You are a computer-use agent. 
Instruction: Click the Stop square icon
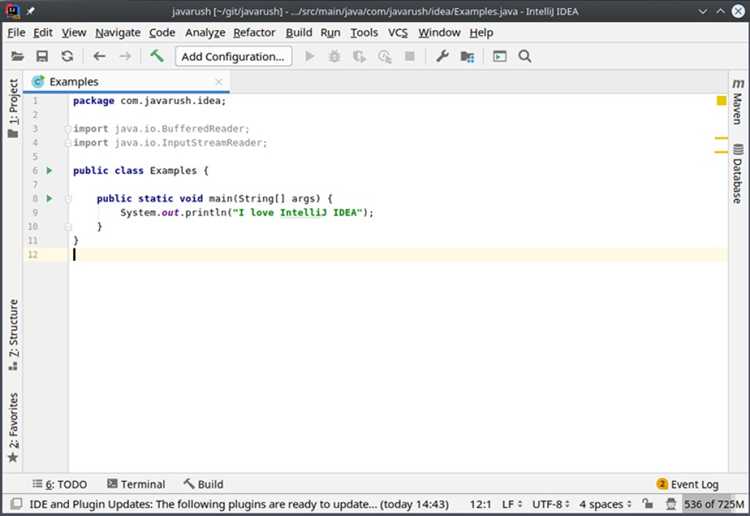point(410,56)
